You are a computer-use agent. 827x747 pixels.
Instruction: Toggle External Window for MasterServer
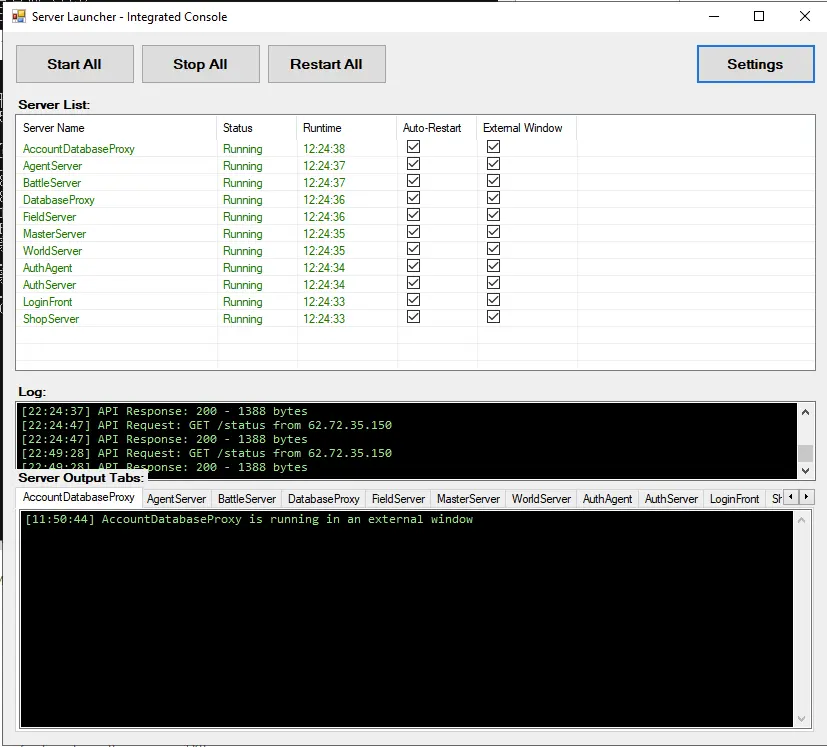(493, 232)
